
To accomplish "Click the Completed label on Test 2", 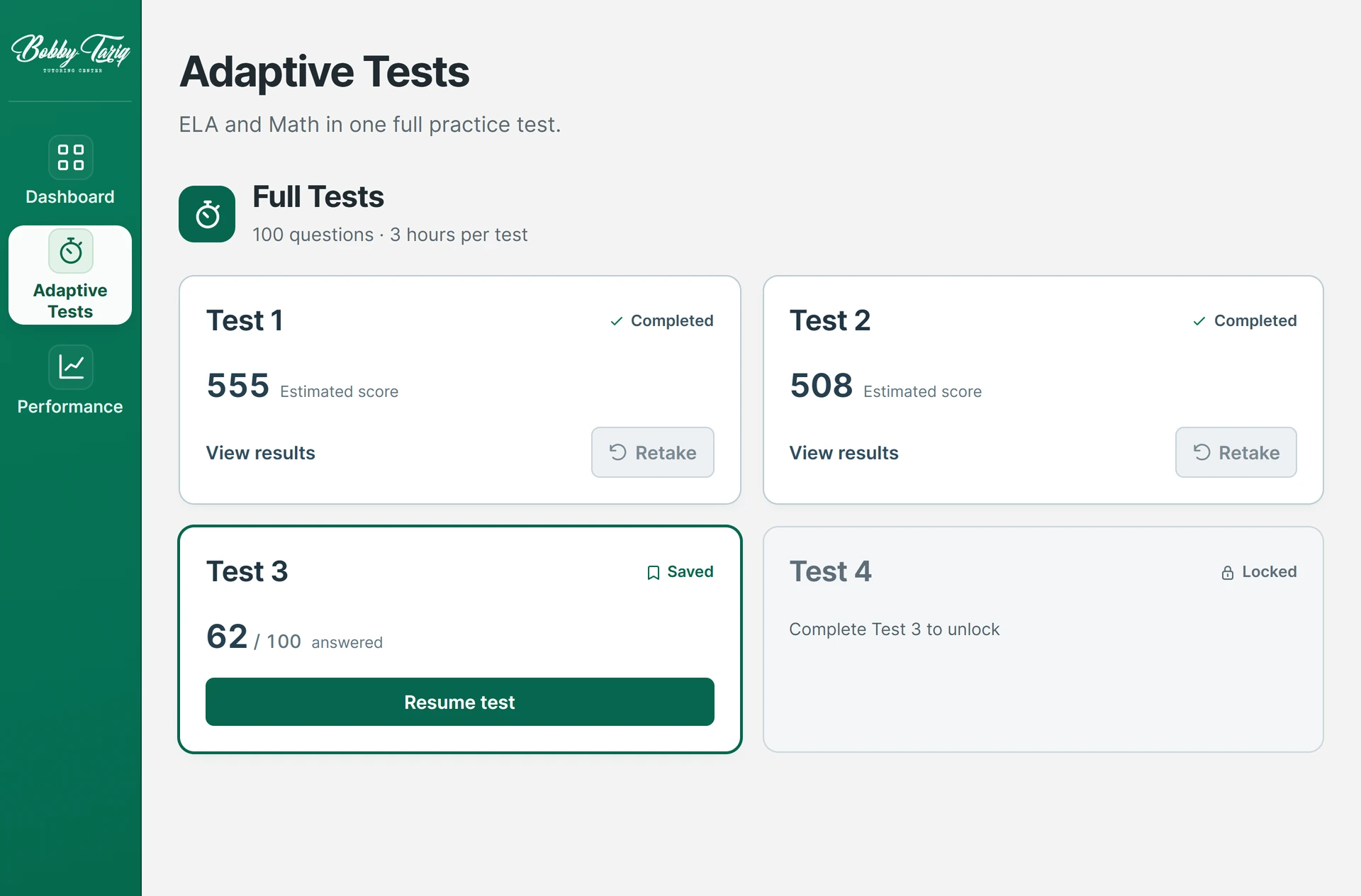I will 1255,321.
